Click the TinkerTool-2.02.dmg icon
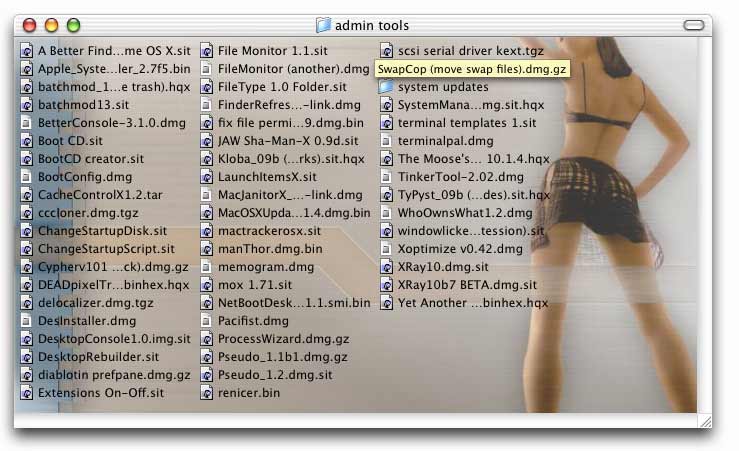The height and width of the screenshot is (451, 739). [386, 177]
